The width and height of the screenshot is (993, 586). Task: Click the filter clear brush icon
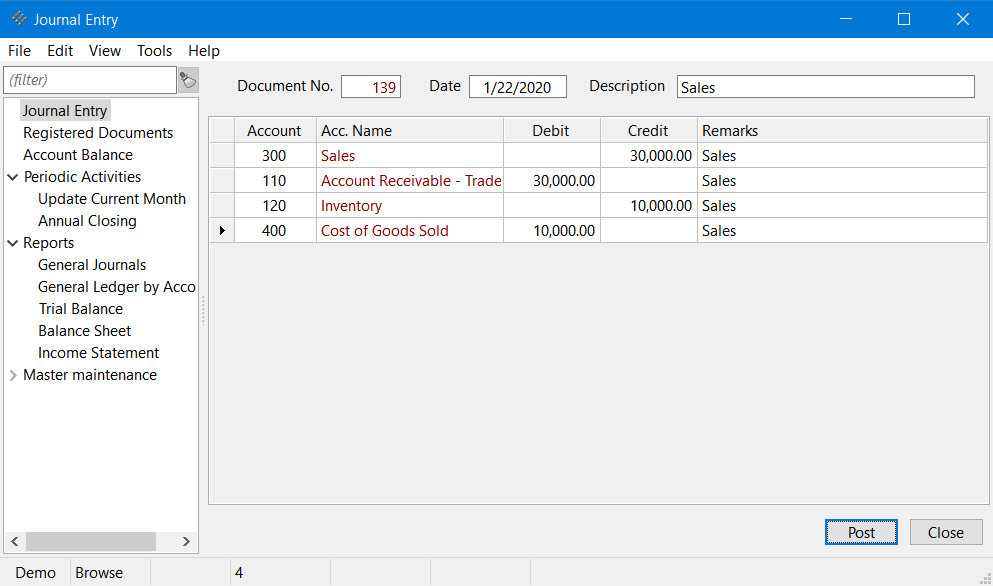pyautogui.click(x=188, y=80)
